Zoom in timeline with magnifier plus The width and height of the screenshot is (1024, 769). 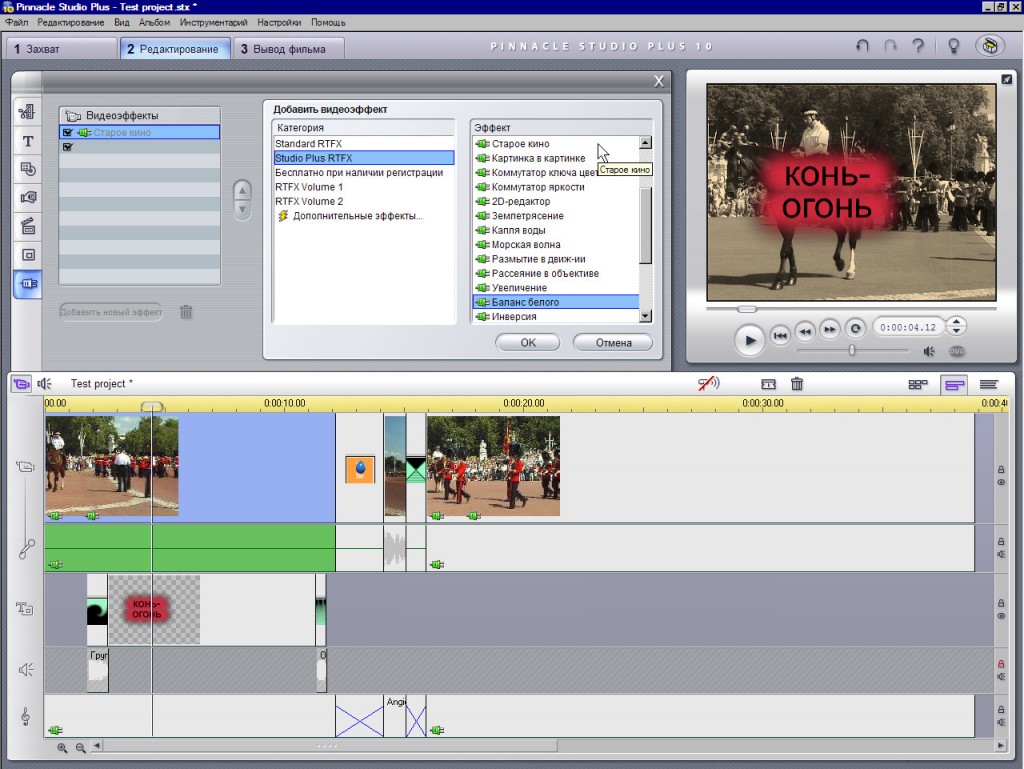pos(62,747)
